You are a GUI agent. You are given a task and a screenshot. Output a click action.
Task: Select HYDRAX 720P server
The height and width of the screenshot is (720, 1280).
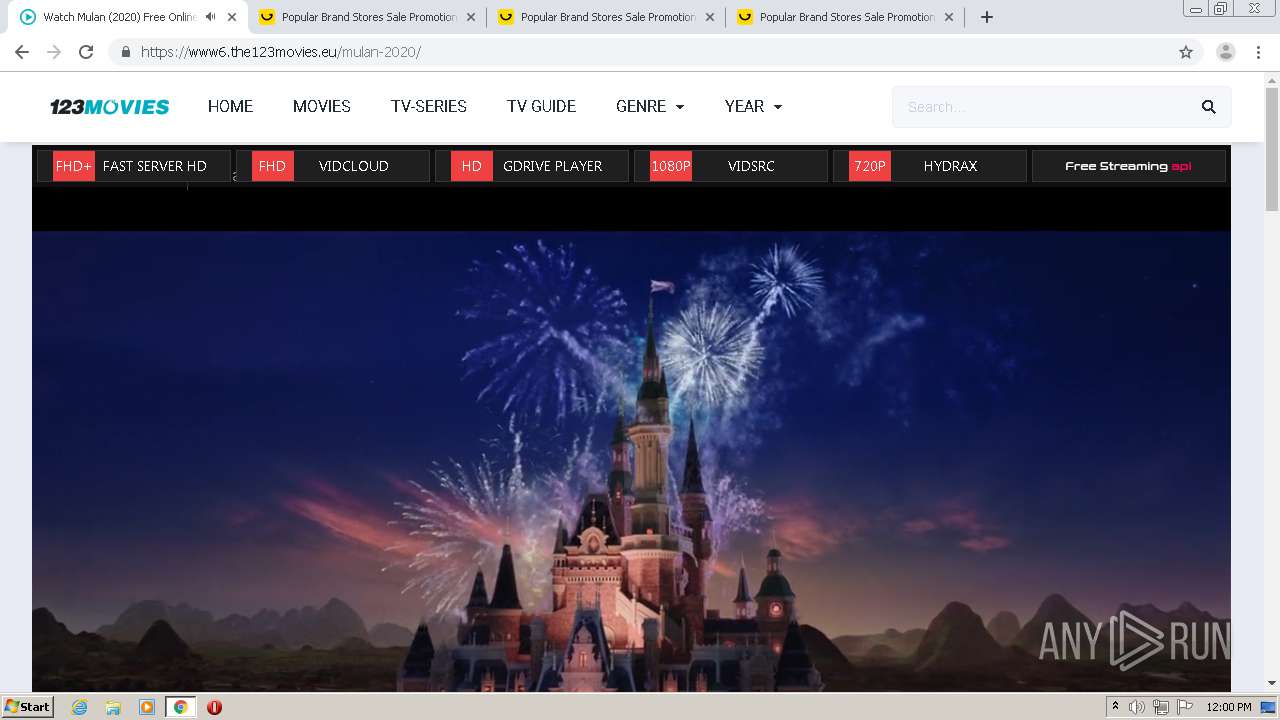[x=930, y=166]
